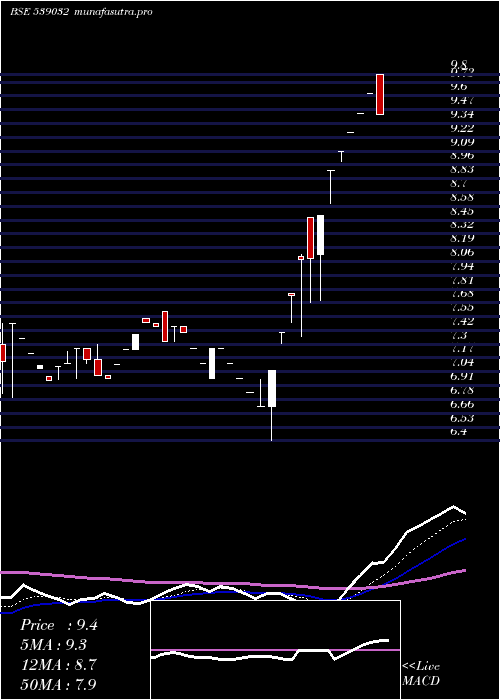The width and height of the screenshot is (500, 700).
Task: Click the 8.96 price axis label
Action: tap(462, 155)
